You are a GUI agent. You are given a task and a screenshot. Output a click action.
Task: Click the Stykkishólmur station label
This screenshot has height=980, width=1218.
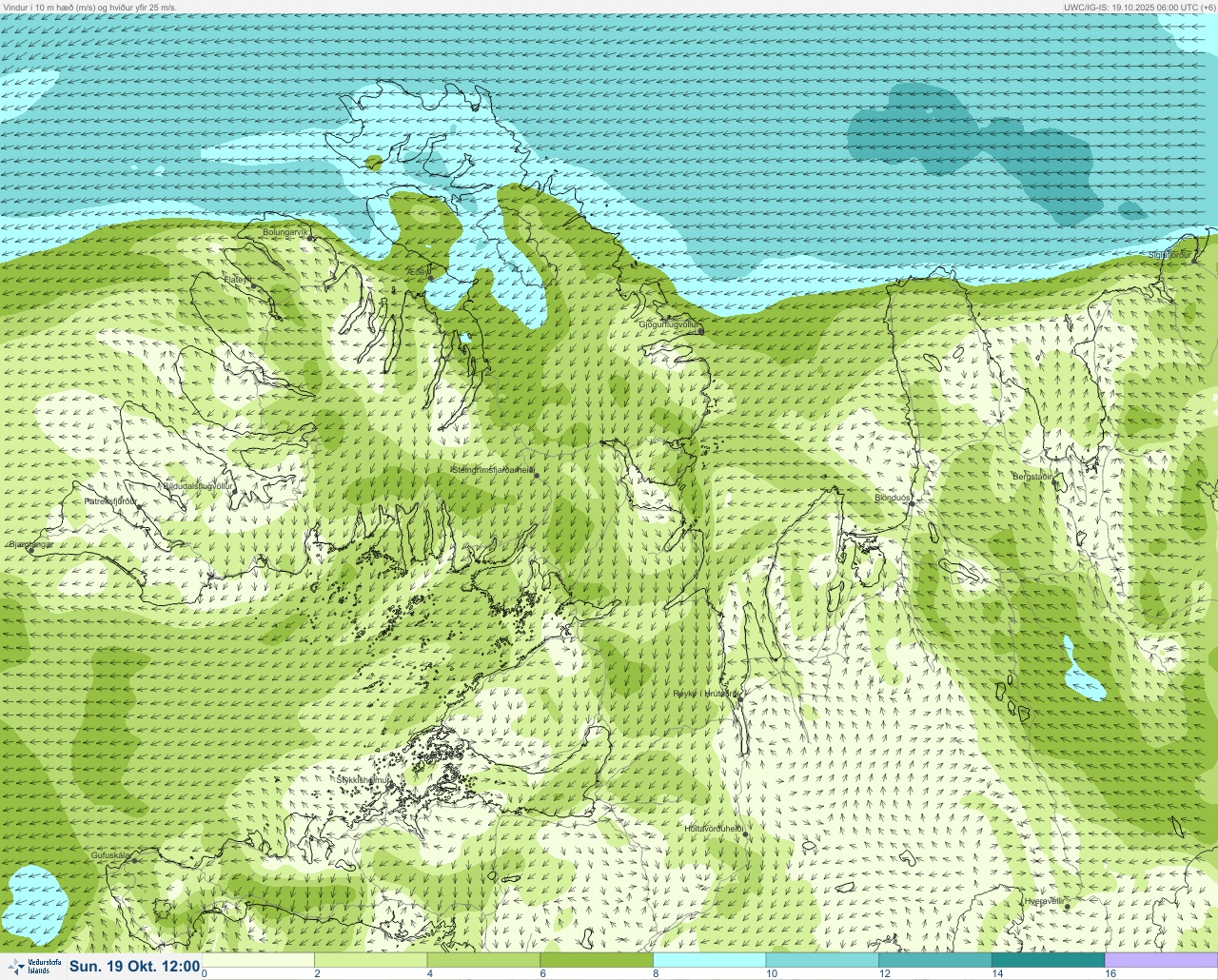(x=363, y=780)
